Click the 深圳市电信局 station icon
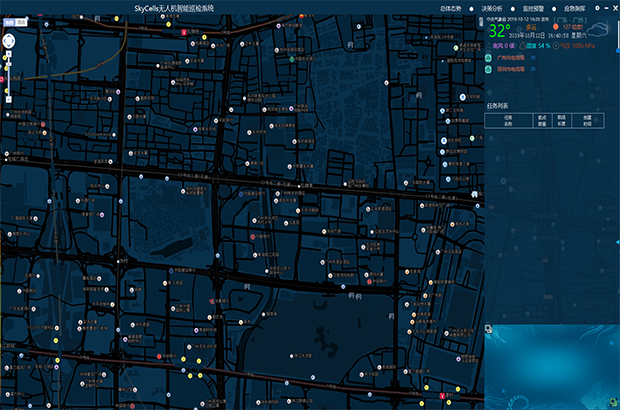This screenshot has width=620, height=410. point(489,70)
